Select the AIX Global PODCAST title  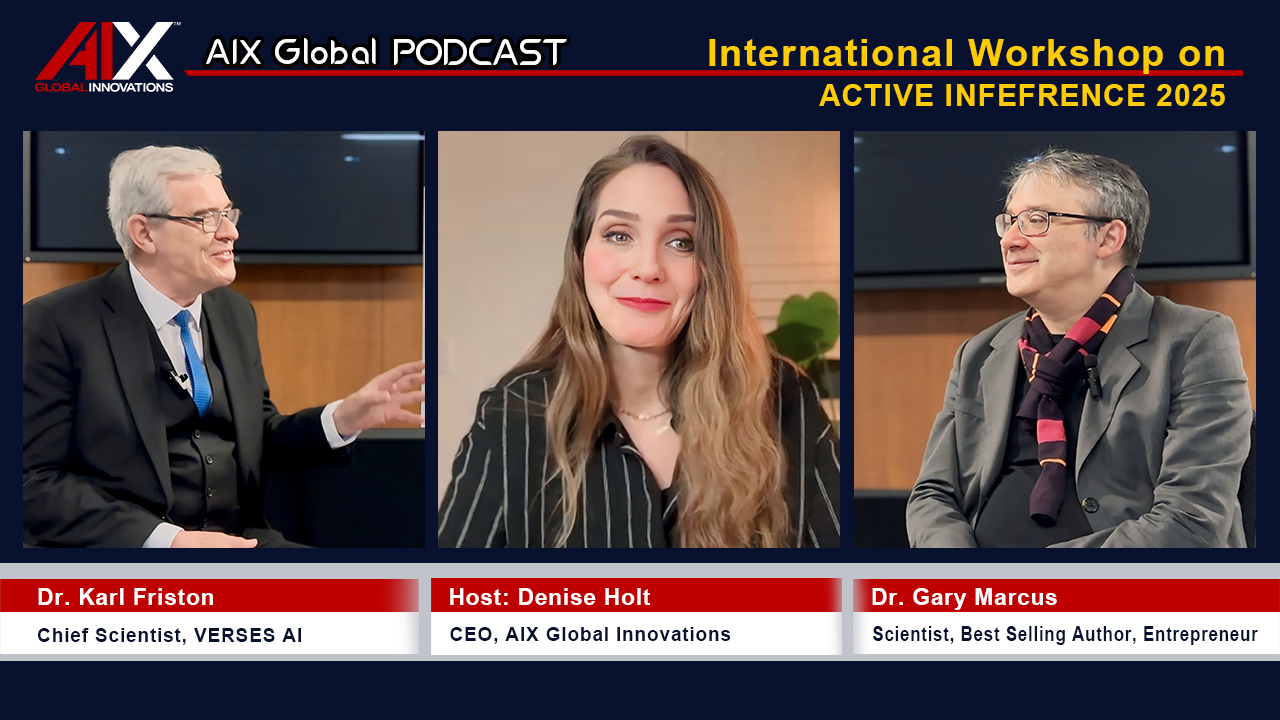coord(385,52)
